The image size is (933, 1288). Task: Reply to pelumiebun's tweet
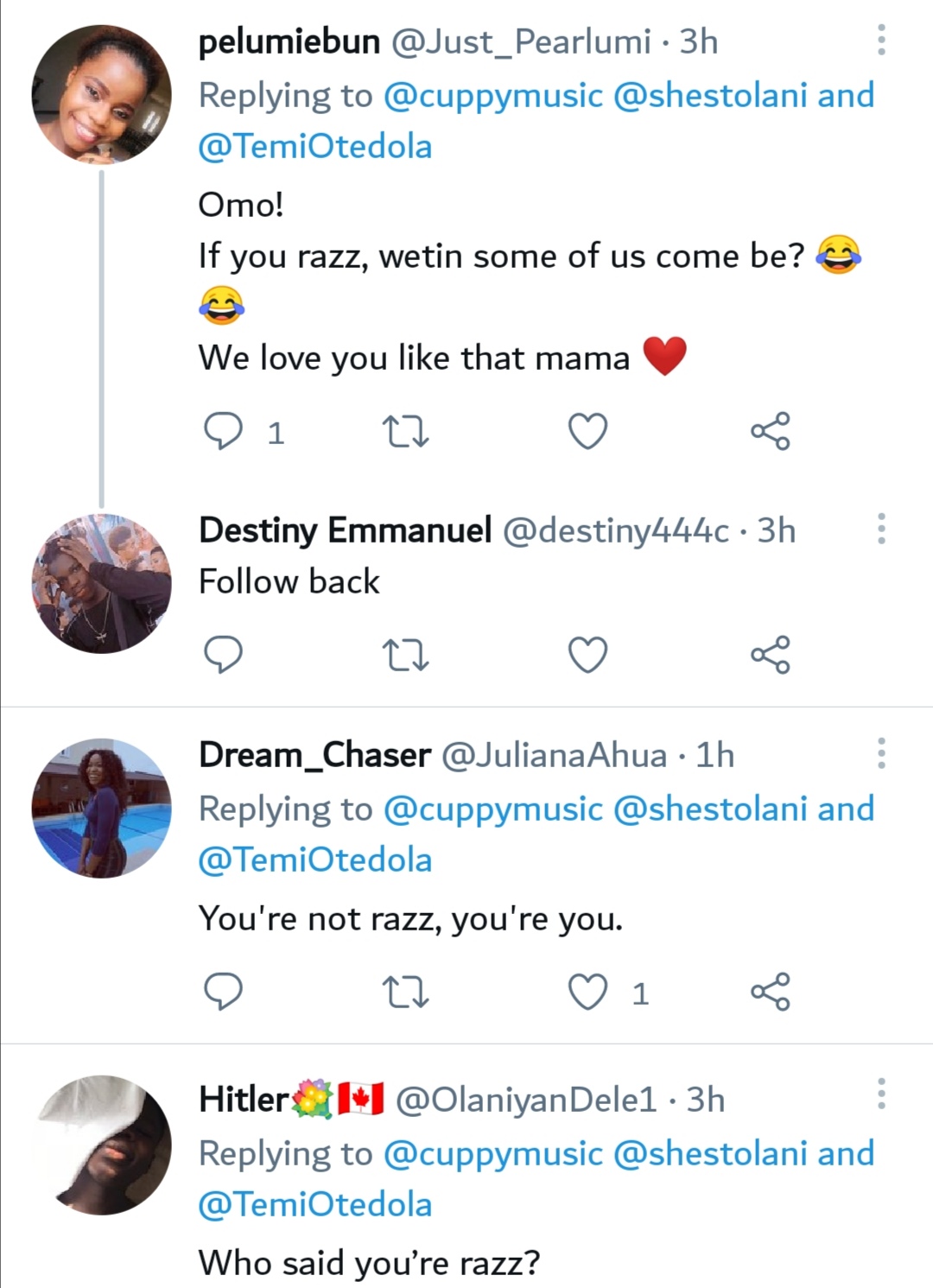223,430
